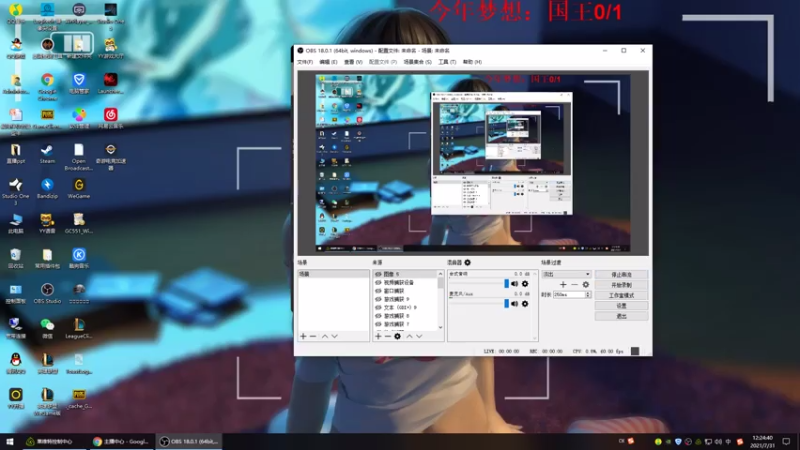The width and height of the screenshot is (800, 450).
Task: Open the 查看(V) menu in OBS
Action: 353,62
